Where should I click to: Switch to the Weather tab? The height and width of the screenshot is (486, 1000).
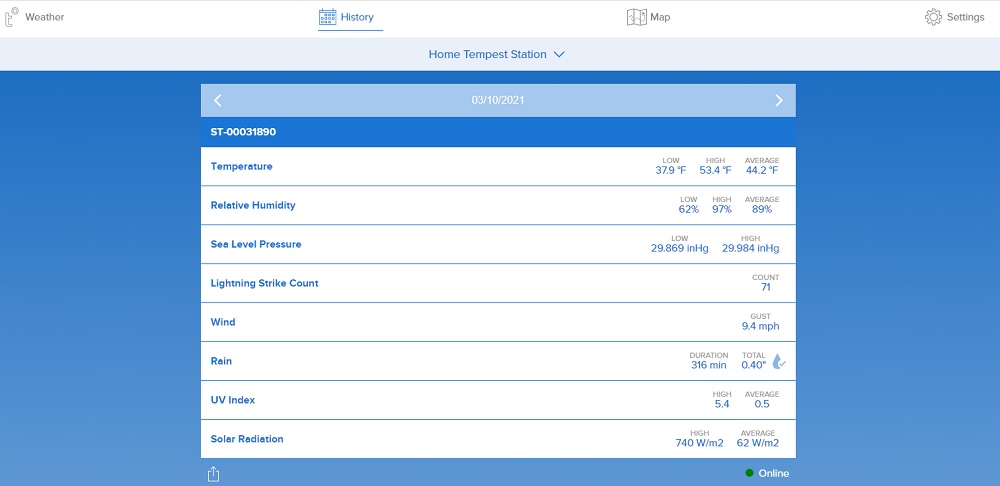(x=44, y=17)
